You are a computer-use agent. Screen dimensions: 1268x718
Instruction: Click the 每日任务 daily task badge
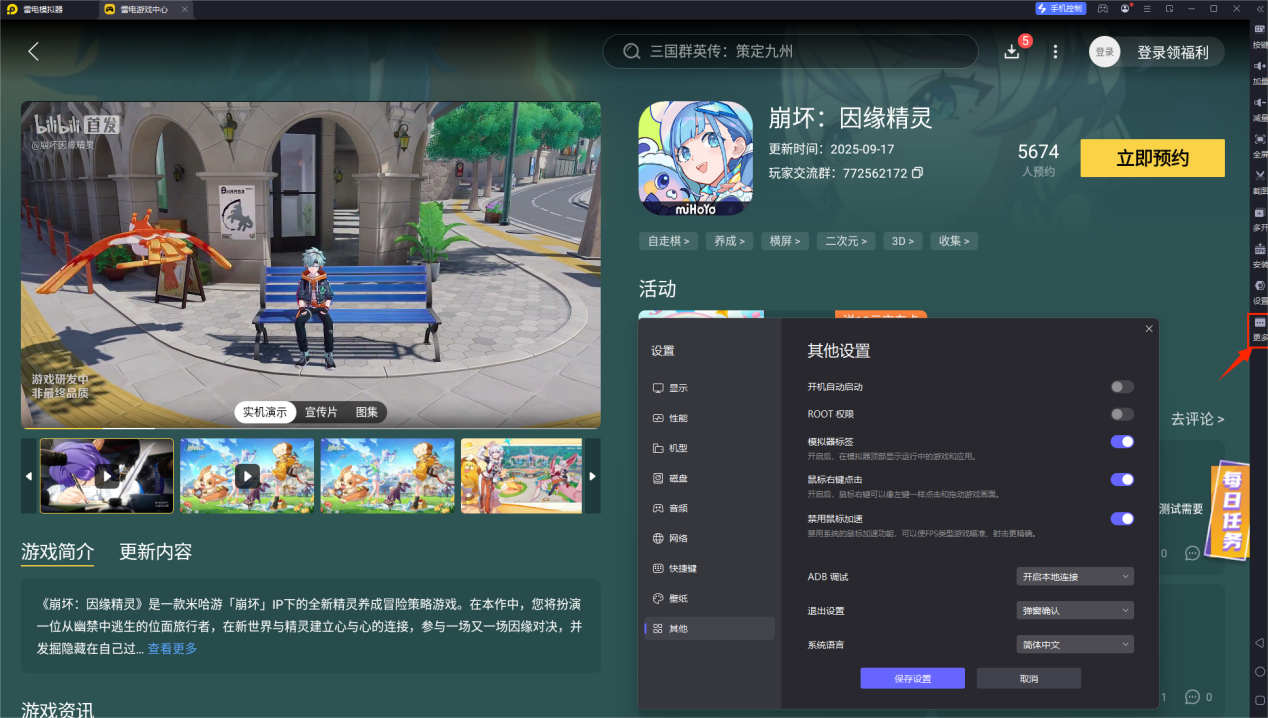point(1229,509)
